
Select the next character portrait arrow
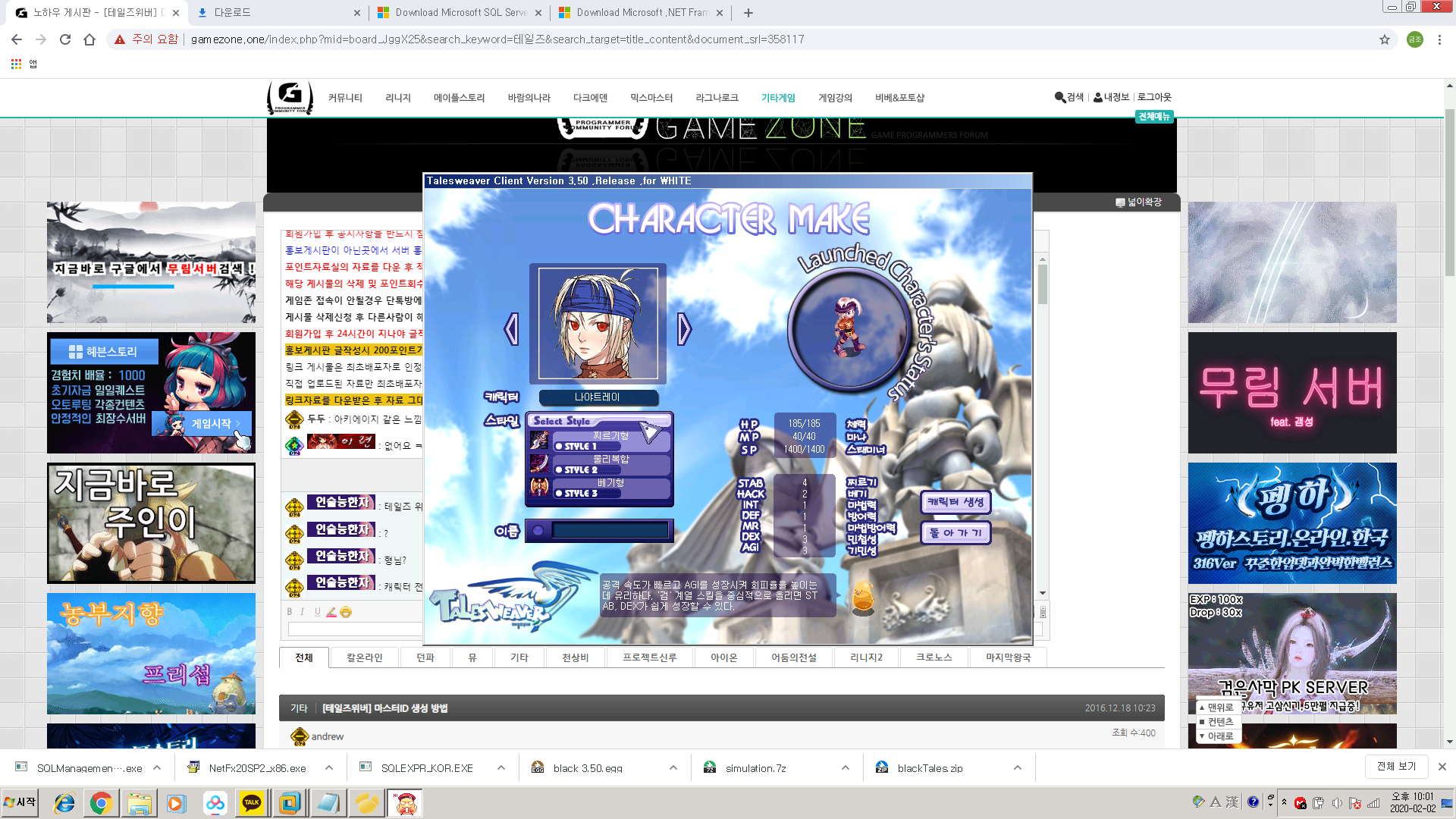(684, 328)
